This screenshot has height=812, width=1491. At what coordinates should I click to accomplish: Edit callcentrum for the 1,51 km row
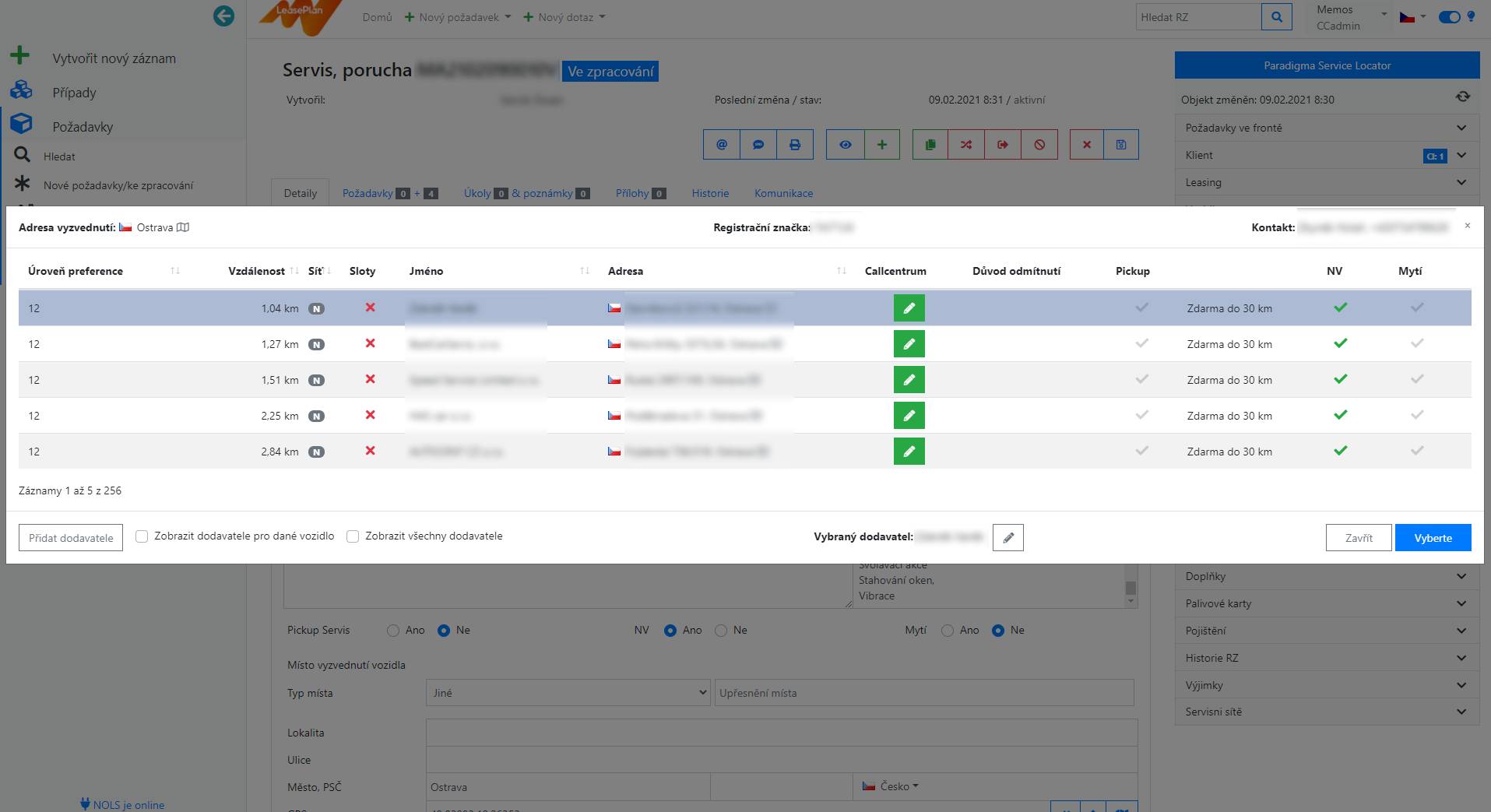[x=909, y=380]
